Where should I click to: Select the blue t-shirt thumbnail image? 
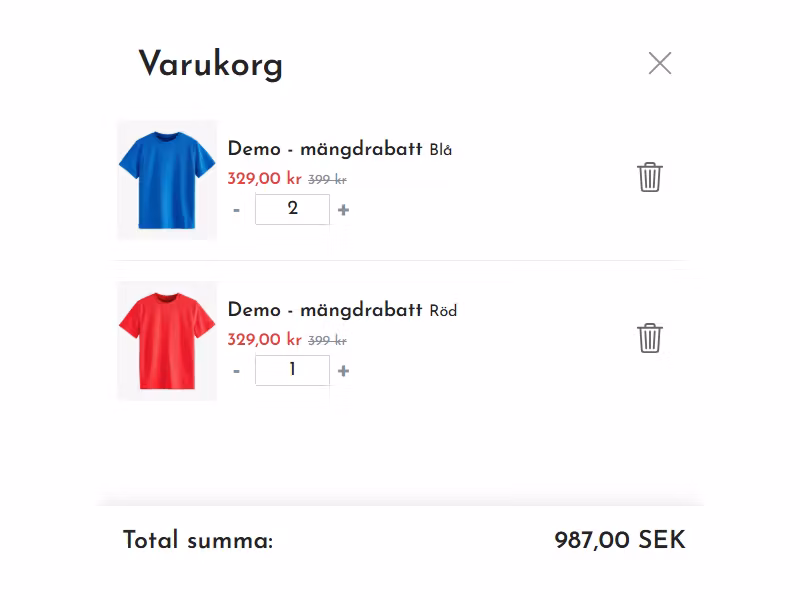tap(167, 180)
